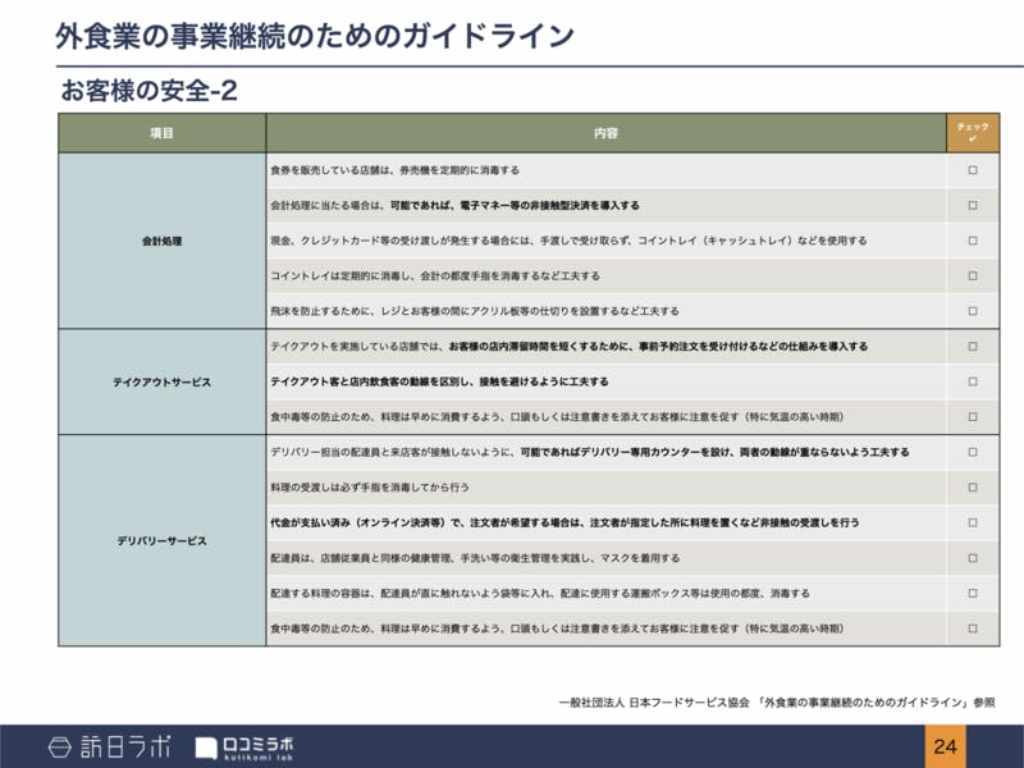Screen dimensions: 1024x768
Task: Click the デリバリーサービス category cell
Action: (162, 541)
